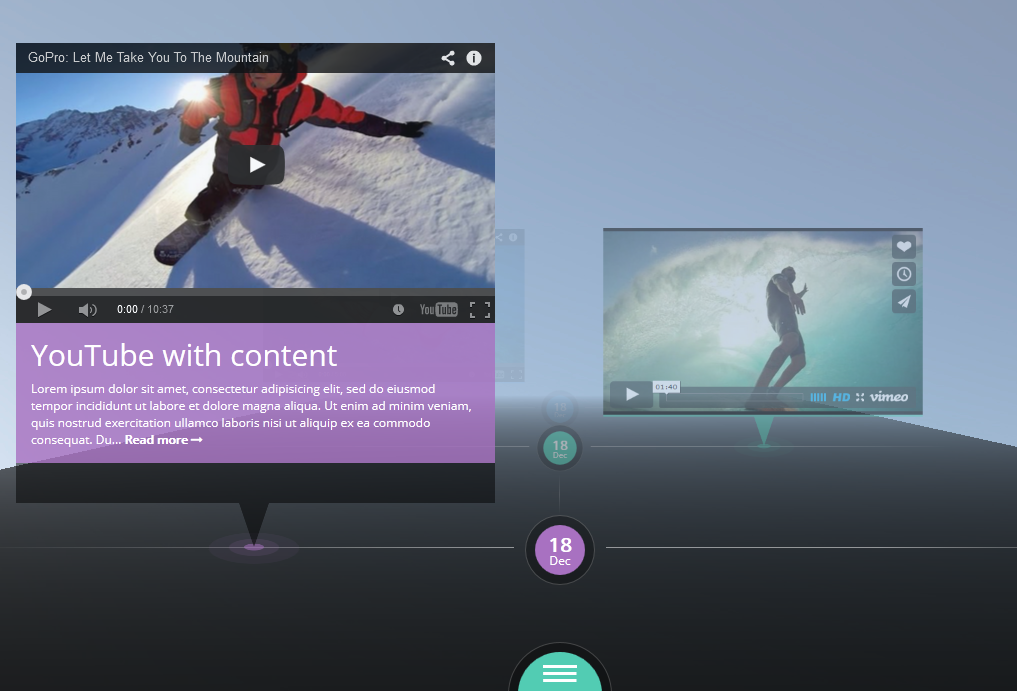
Task: Play the Vimeo surfing video
Action: 631,394
